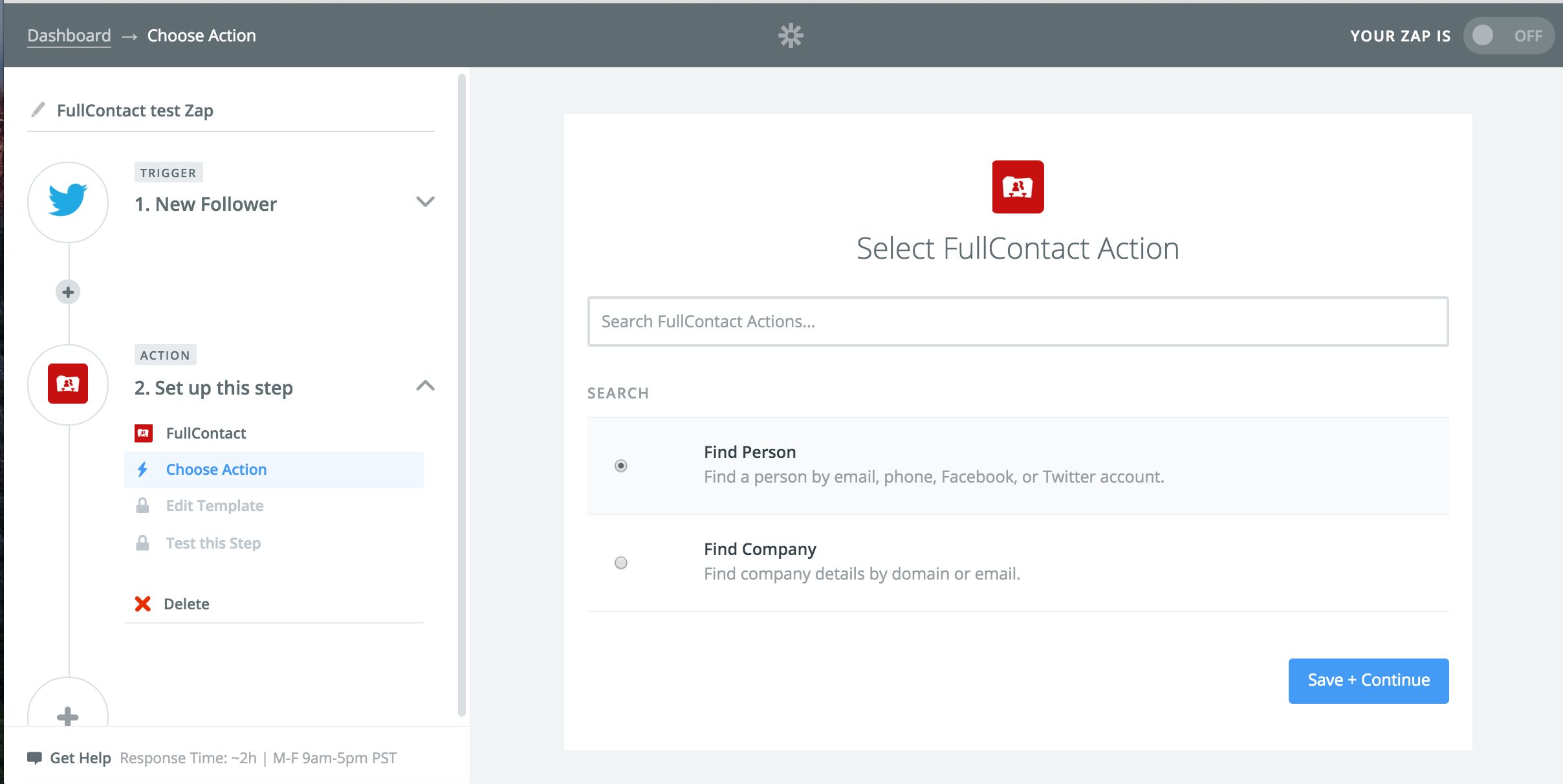This screenshot has width=1563, height=784.
Task: Click the left sidebar vertical scrollbar
Action: tap(462, 395)
